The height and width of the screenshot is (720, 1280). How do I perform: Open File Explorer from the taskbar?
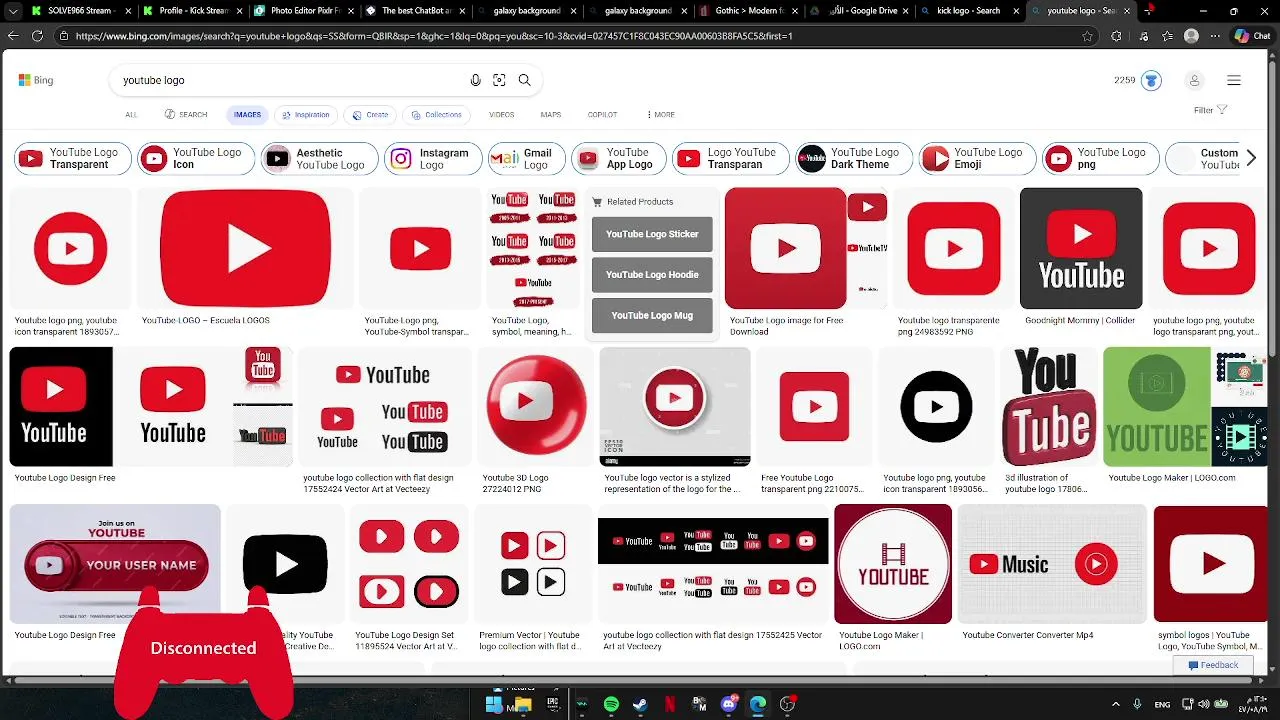[522, 704]
